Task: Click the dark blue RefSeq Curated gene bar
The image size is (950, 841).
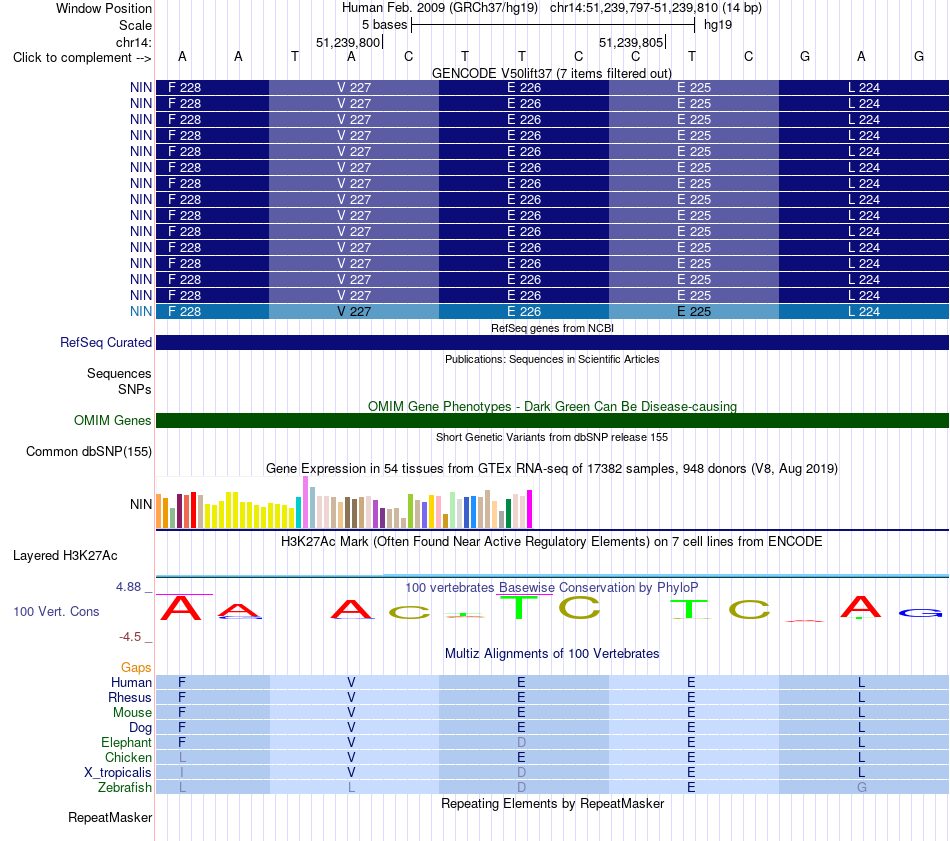Action: (552, 342)
